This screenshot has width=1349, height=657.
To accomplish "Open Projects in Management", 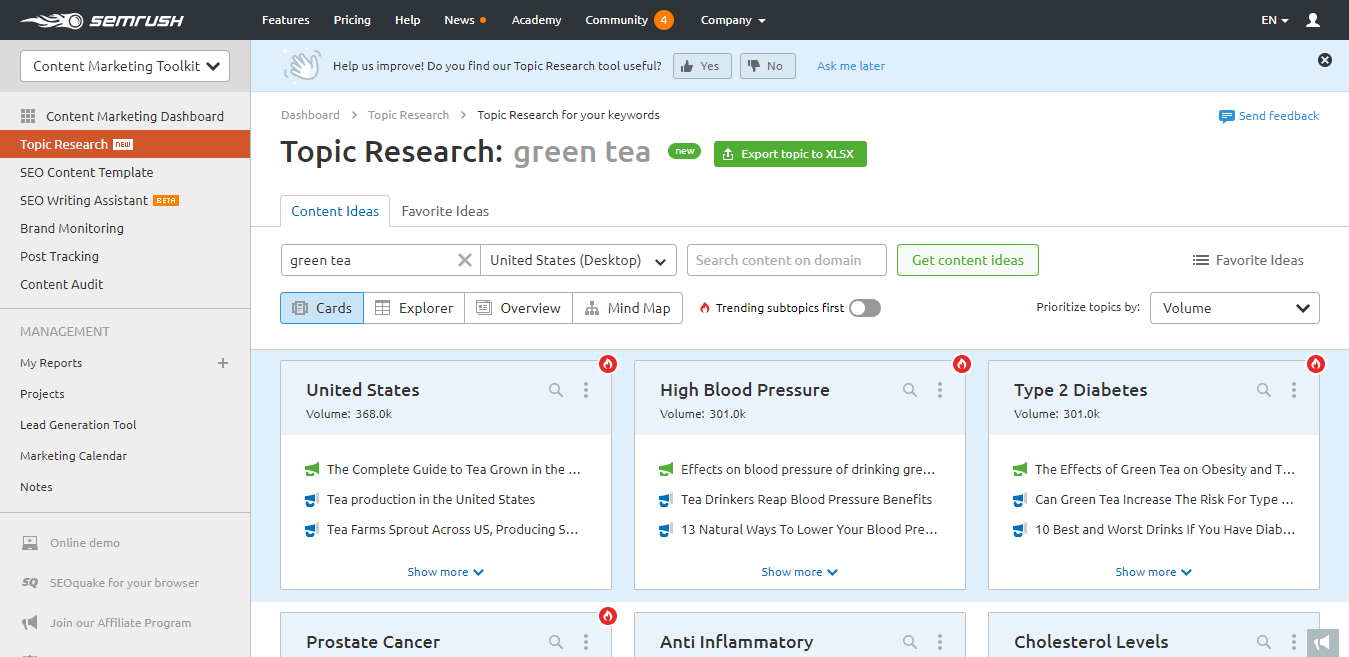I will click(42, 394).
